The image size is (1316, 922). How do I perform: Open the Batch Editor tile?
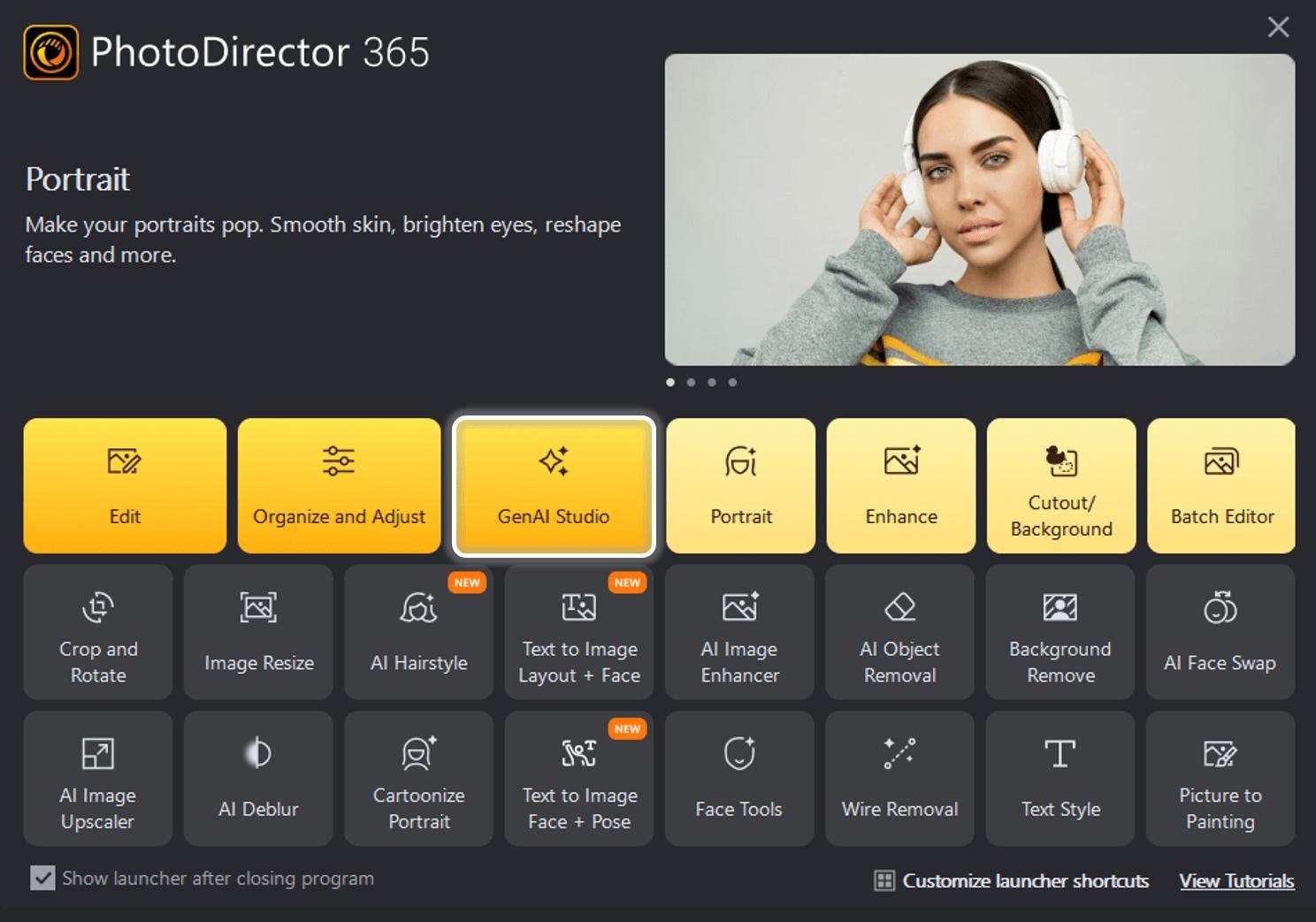pyautogui.click(x=1221, y=485)
